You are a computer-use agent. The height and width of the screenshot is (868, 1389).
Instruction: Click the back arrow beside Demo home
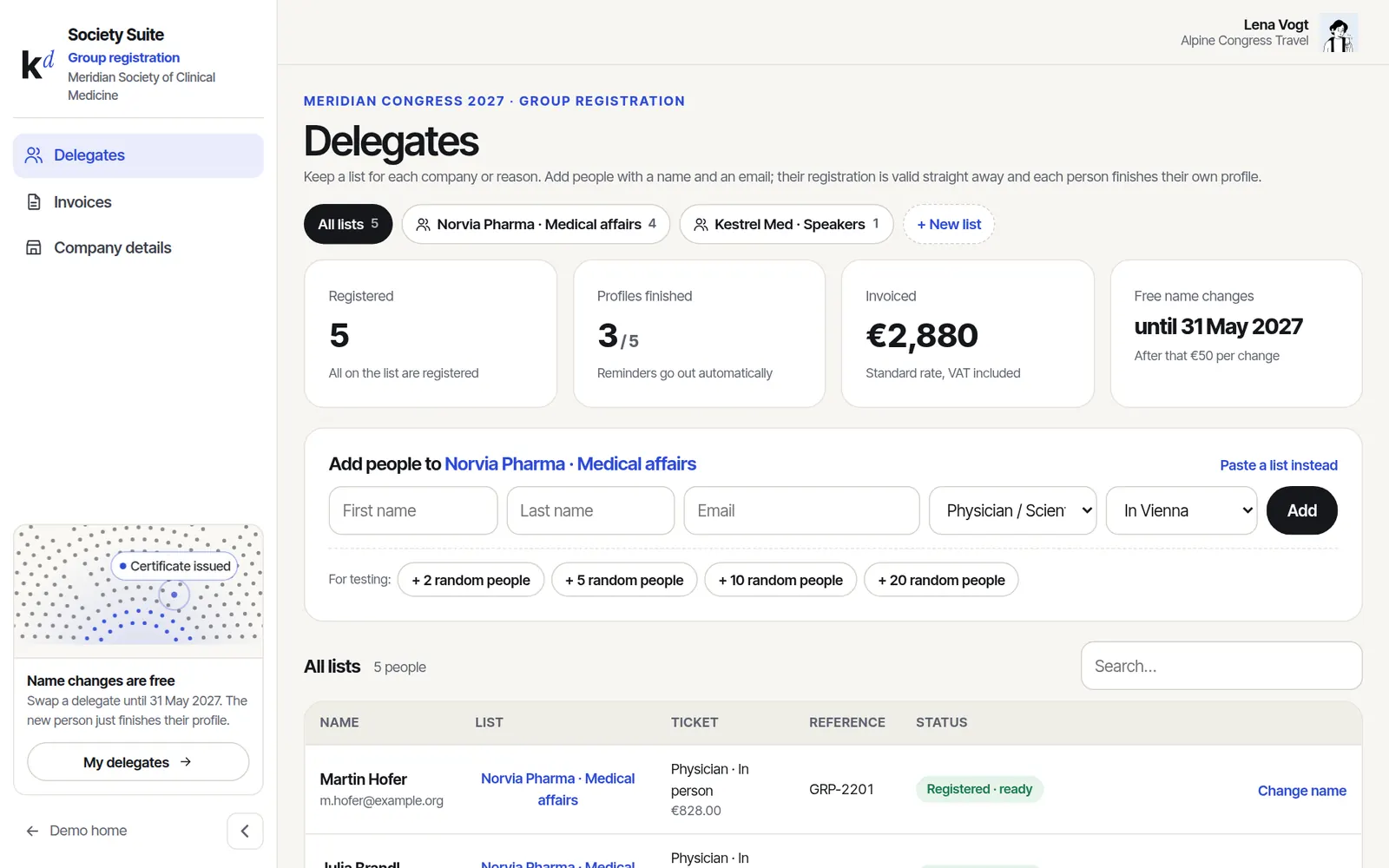tap(32, 832)
